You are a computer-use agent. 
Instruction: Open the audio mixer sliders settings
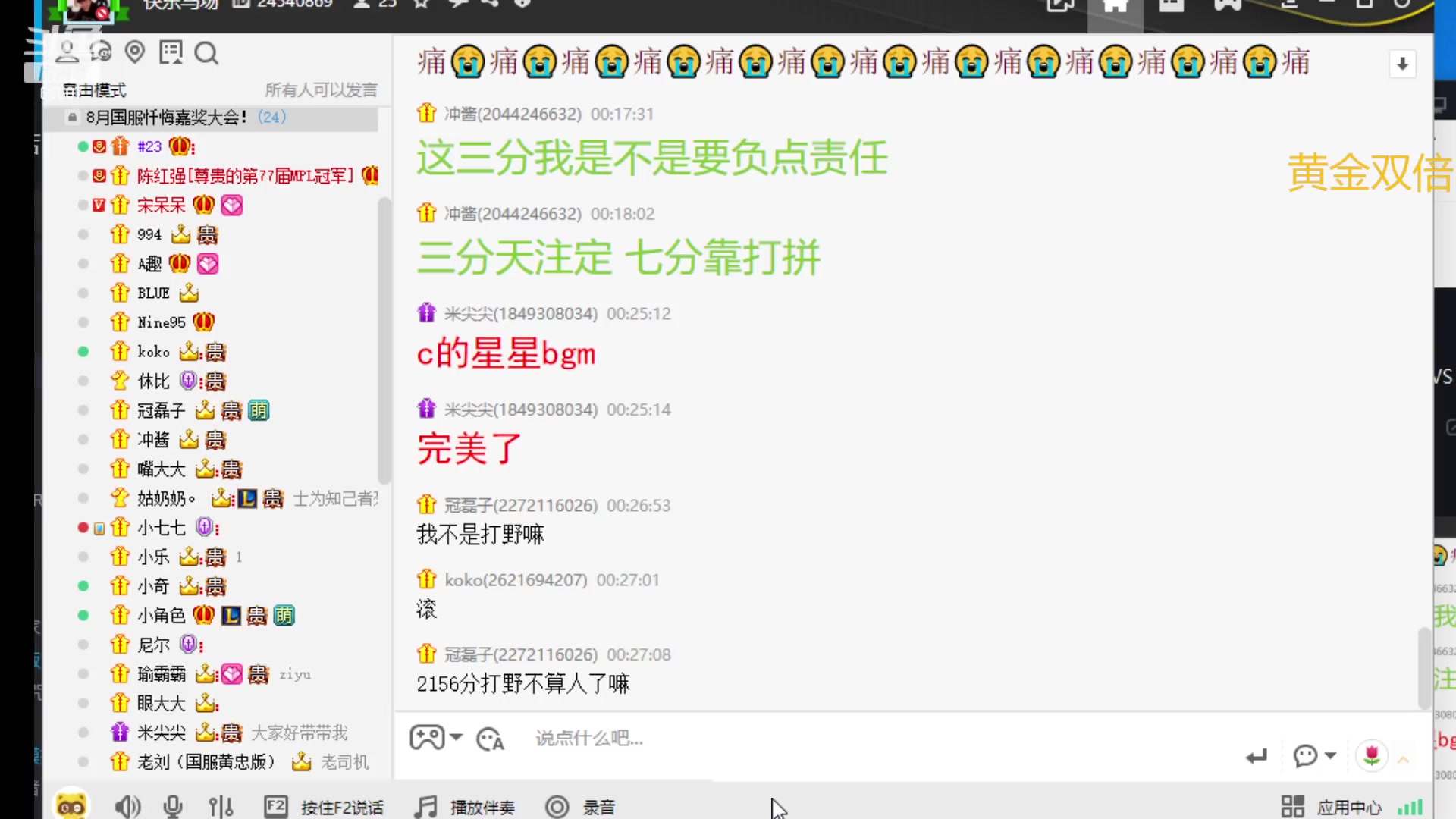(x=221, y=807)
